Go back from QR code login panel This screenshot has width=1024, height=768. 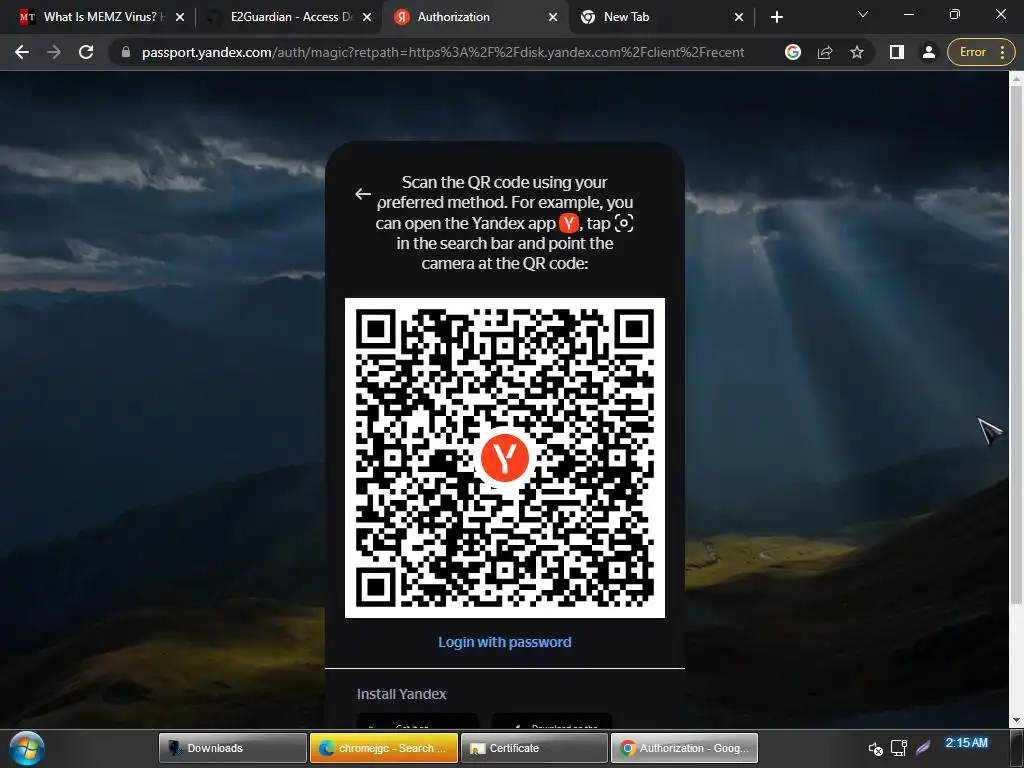coord(363,194)
